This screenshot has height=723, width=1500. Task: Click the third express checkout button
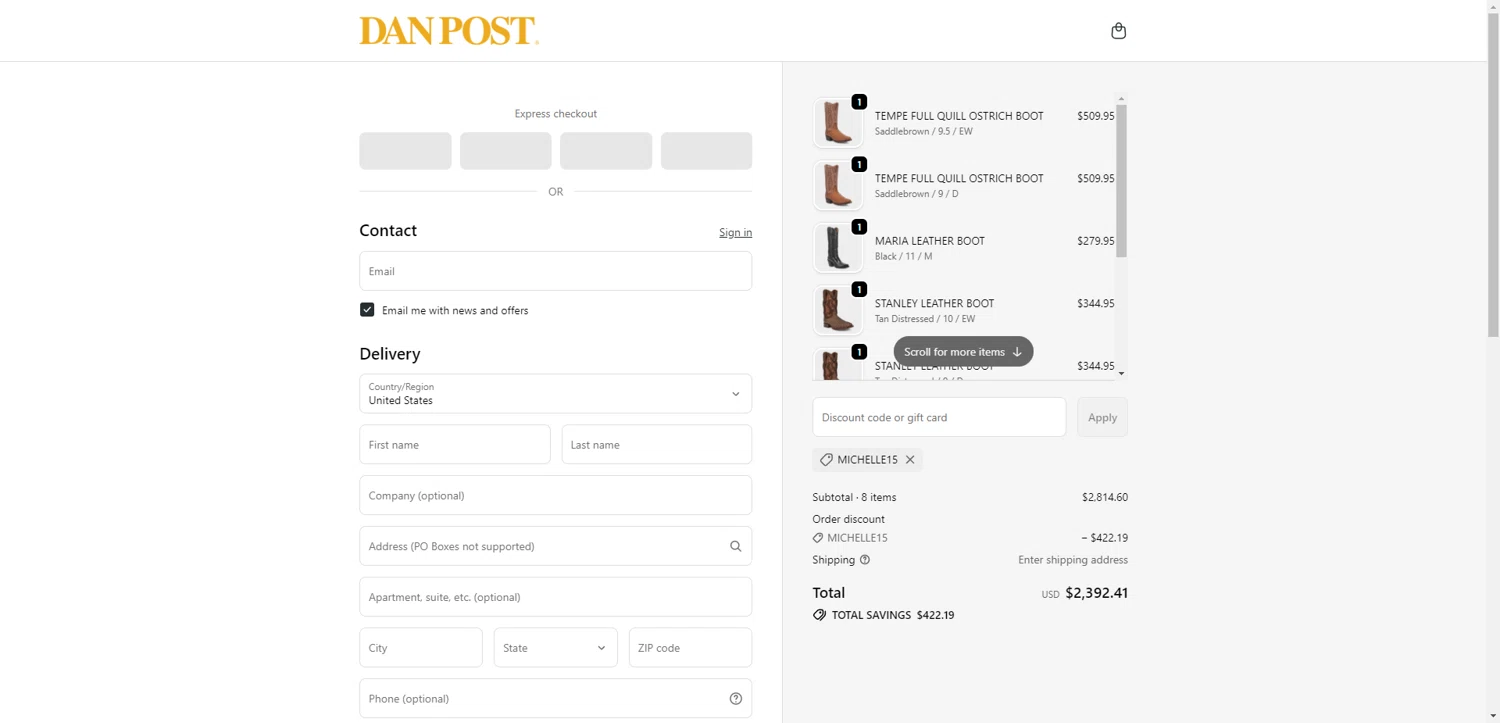[x=606, y=151]
